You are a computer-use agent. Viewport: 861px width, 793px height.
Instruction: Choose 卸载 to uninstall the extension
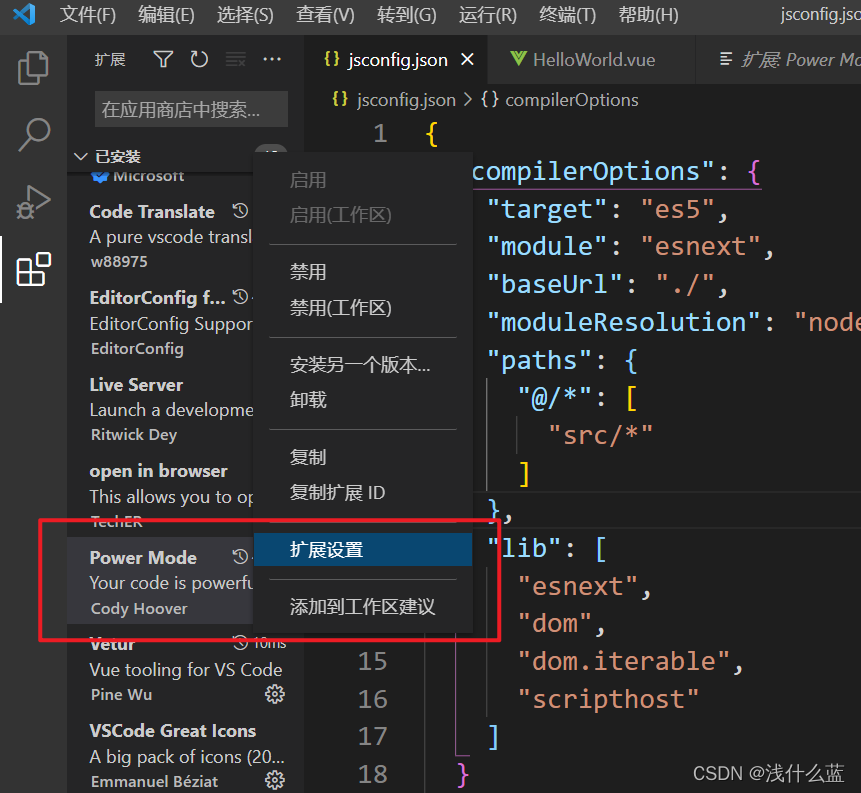(x=363, y=400)
